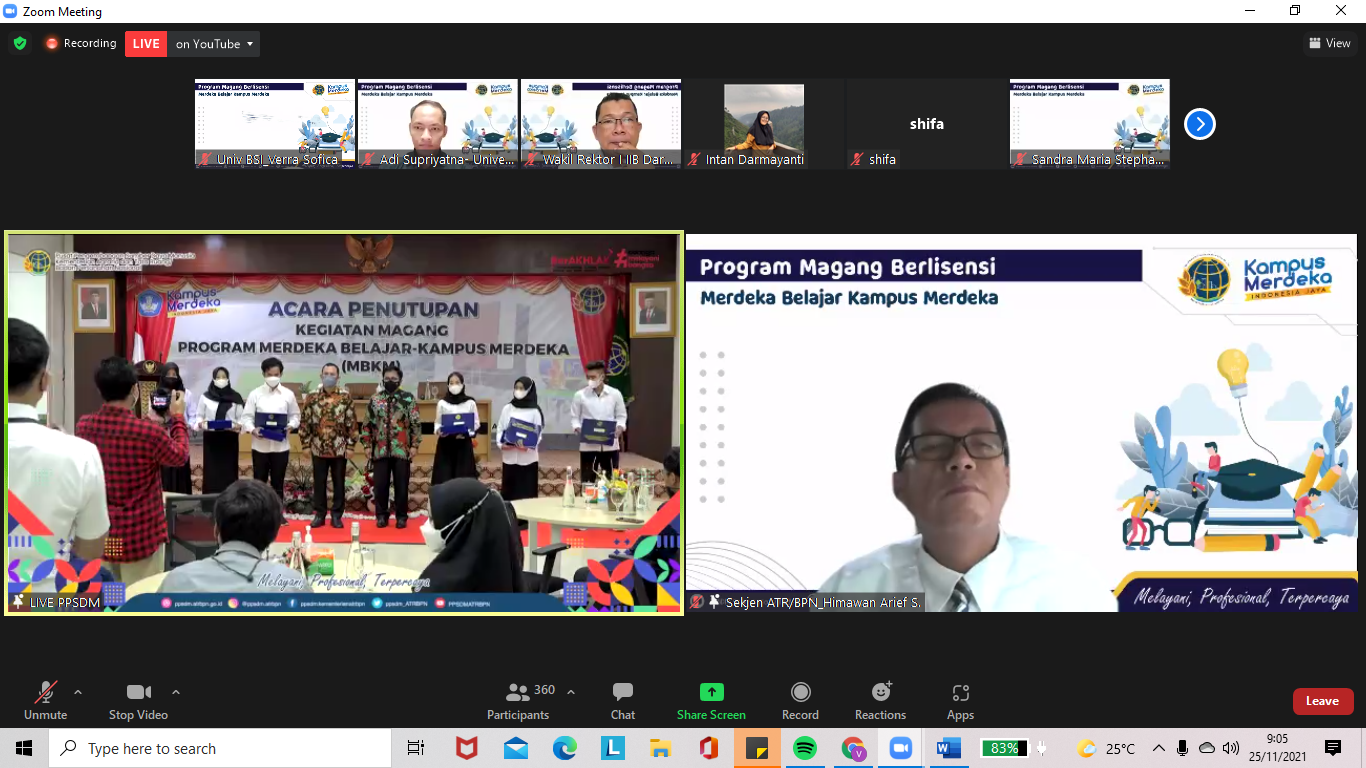
Task: Start recording with Record button
Action: tap(800, 701)
